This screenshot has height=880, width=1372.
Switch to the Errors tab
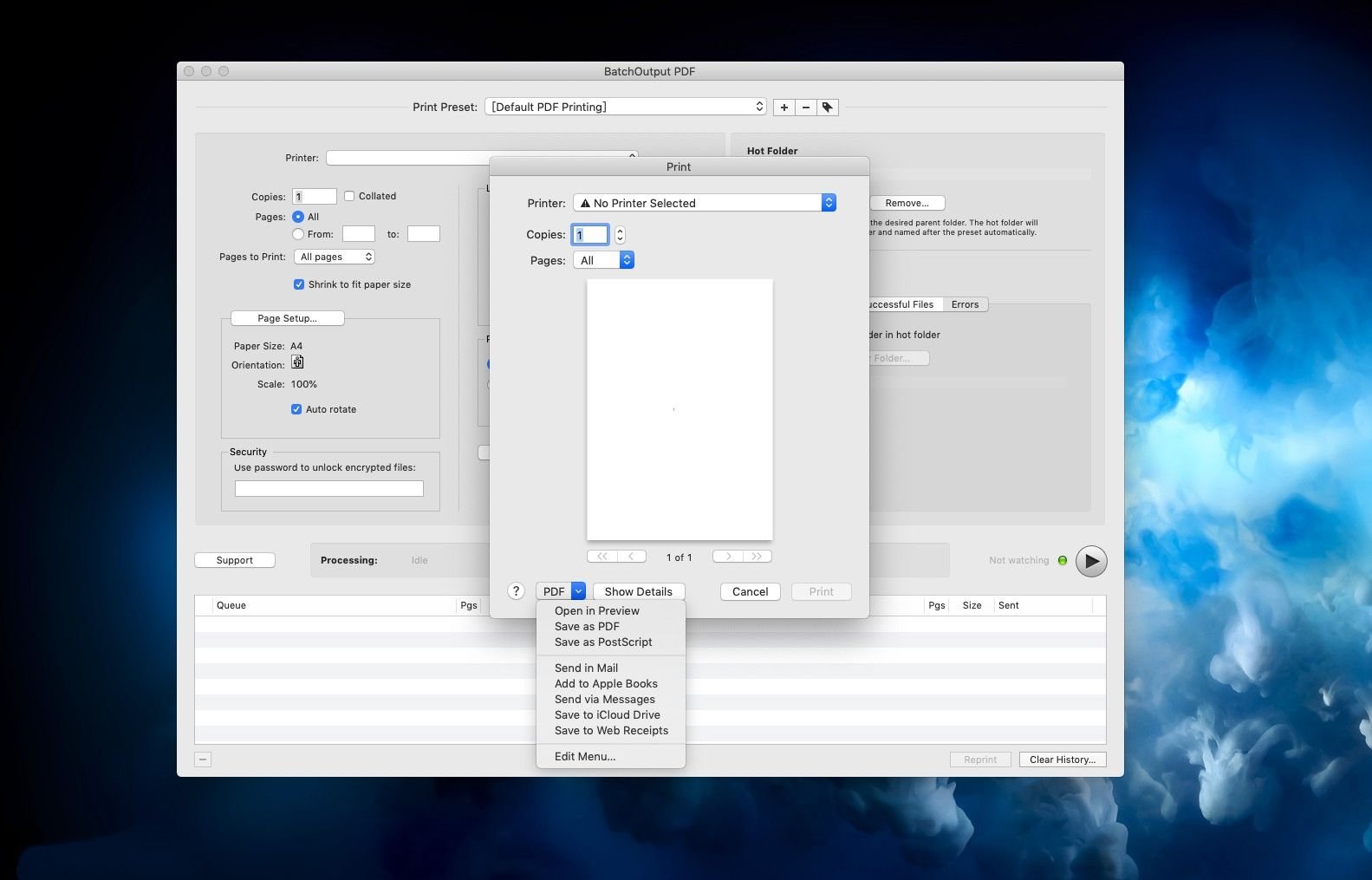(x=965, y=304)
